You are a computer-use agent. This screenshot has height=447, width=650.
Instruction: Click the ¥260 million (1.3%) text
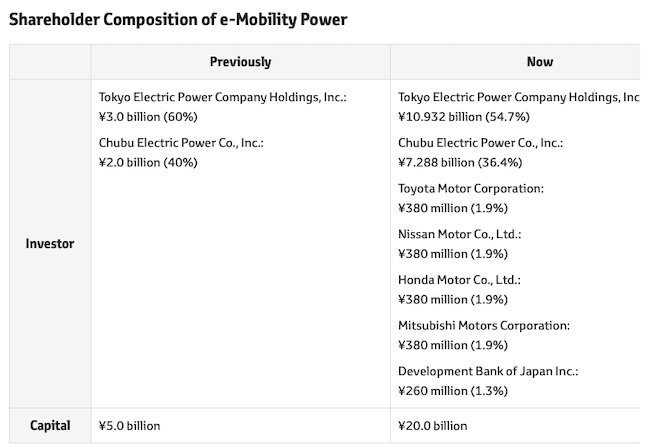point(453,390)
